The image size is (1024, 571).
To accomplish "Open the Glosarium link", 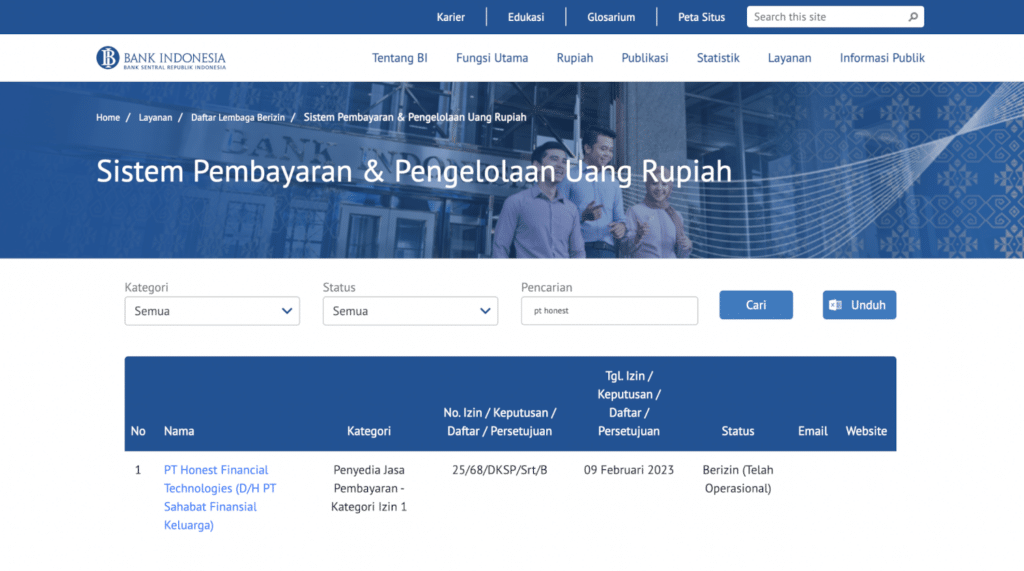I will [611, 17].
